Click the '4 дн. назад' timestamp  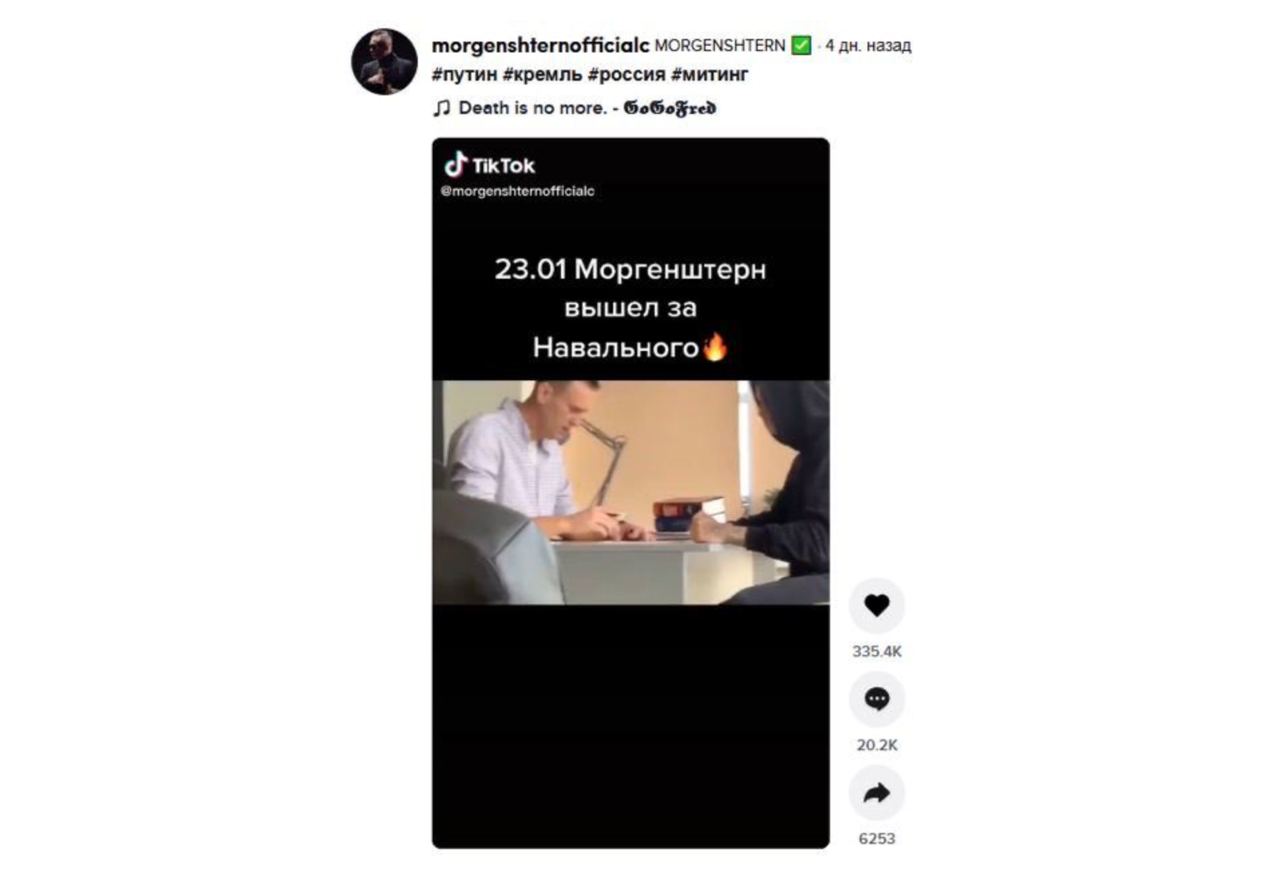pos(868,46)
